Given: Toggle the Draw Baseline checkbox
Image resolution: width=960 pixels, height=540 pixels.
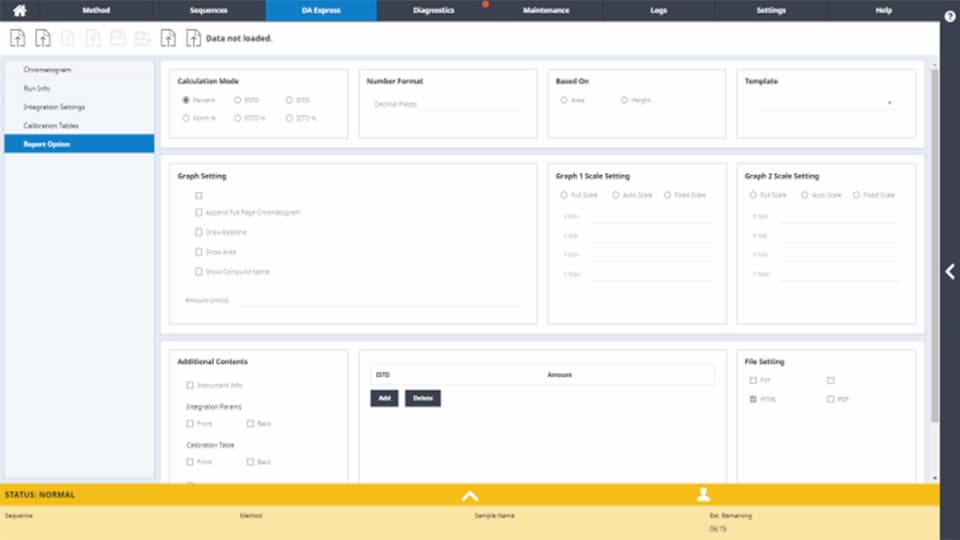Looking at the screenshot, I should (x=198, y=232).
